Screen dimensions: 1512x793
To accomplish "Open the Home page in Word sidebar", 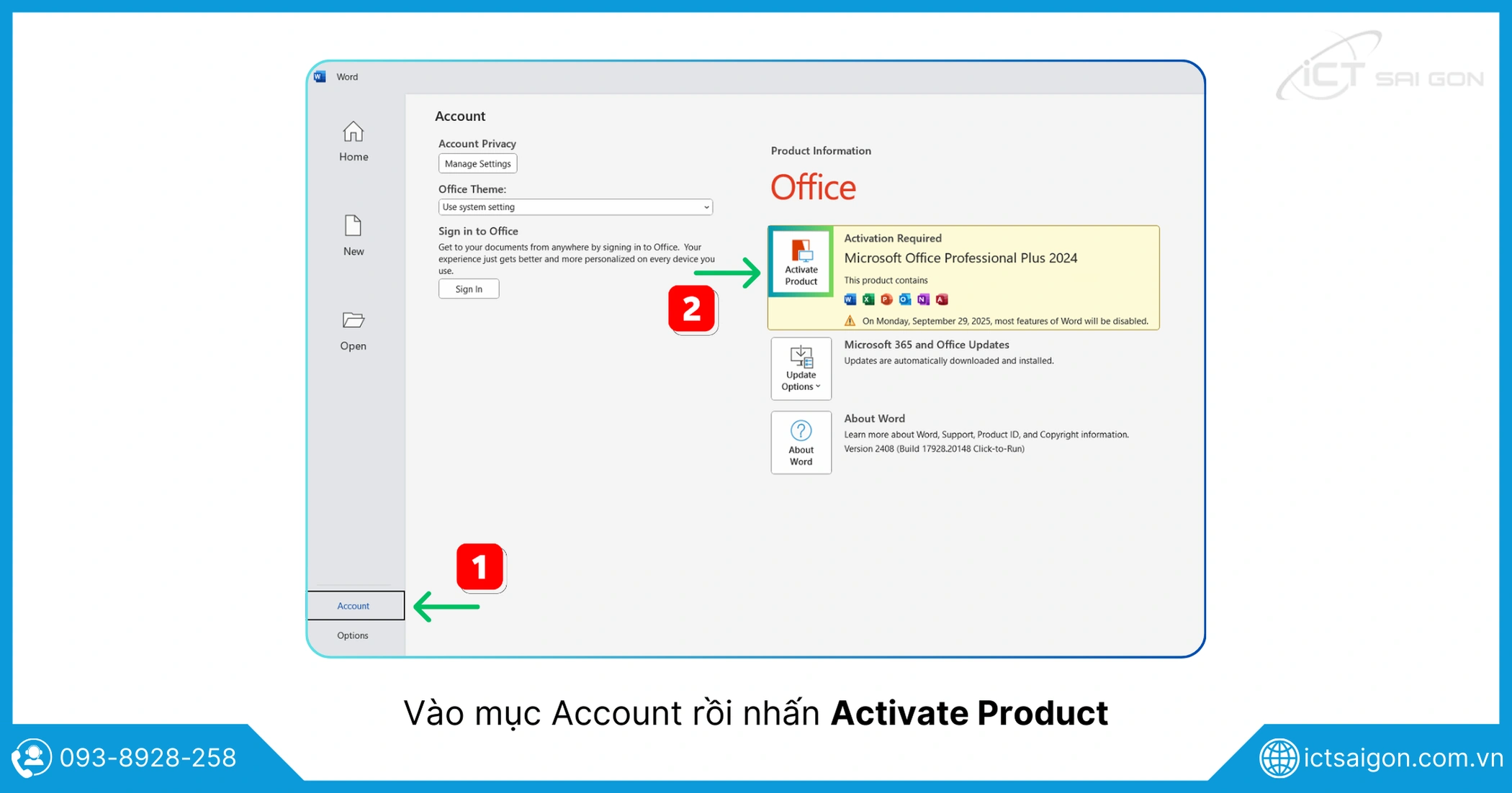I will click(353, 141).
